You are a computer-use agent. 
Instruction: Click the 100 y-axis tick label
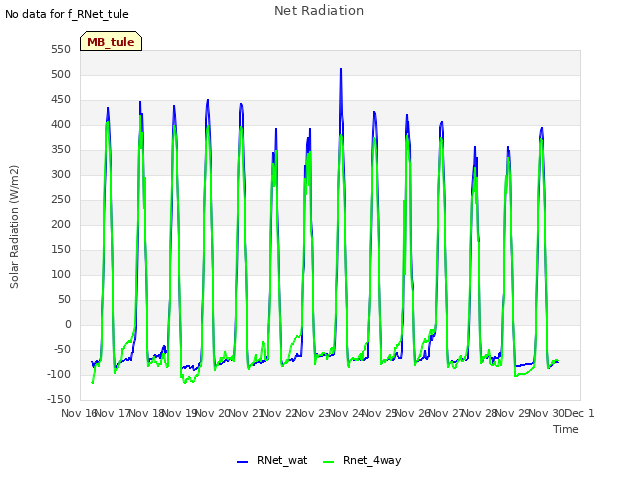(x=61, y=275)
